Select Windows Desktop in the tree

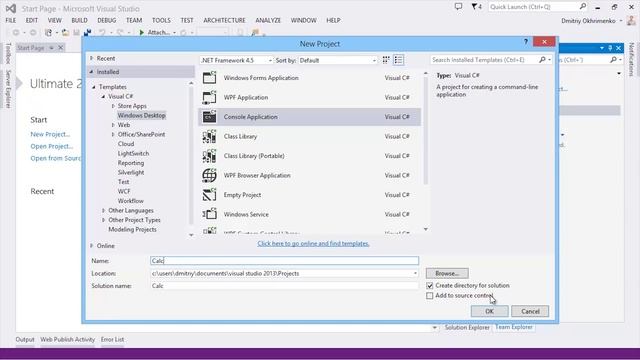141,116
